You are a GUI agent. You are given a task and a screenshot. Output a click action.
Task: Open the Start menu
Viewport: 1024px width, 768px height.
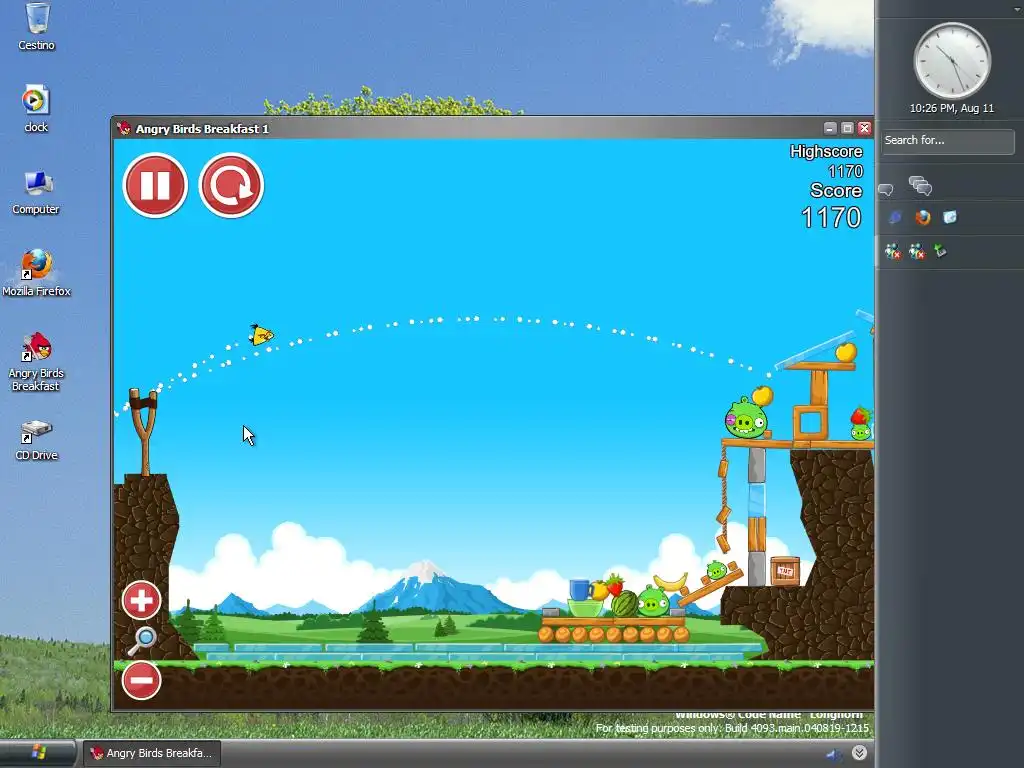[x=38, y=753]
